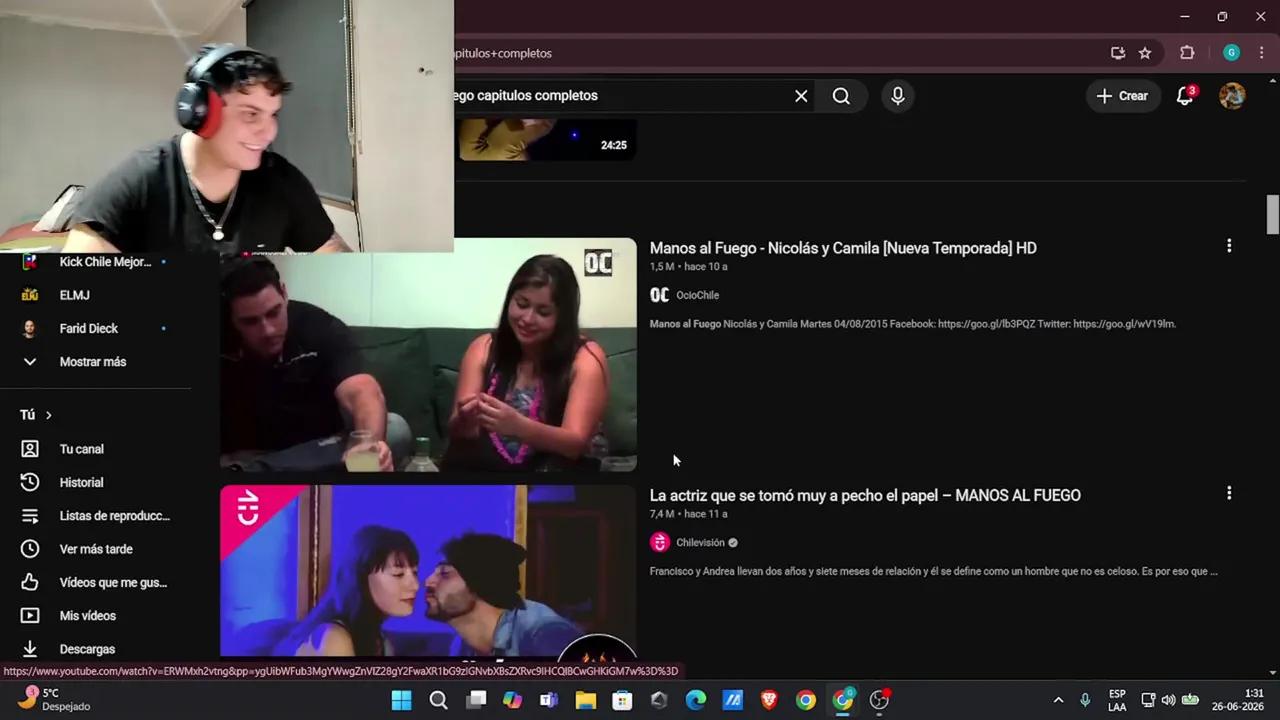This screenshot has width=1280, height=720.
Task: Visit the Chilevisión channel name link
Action: pos(700,543)
